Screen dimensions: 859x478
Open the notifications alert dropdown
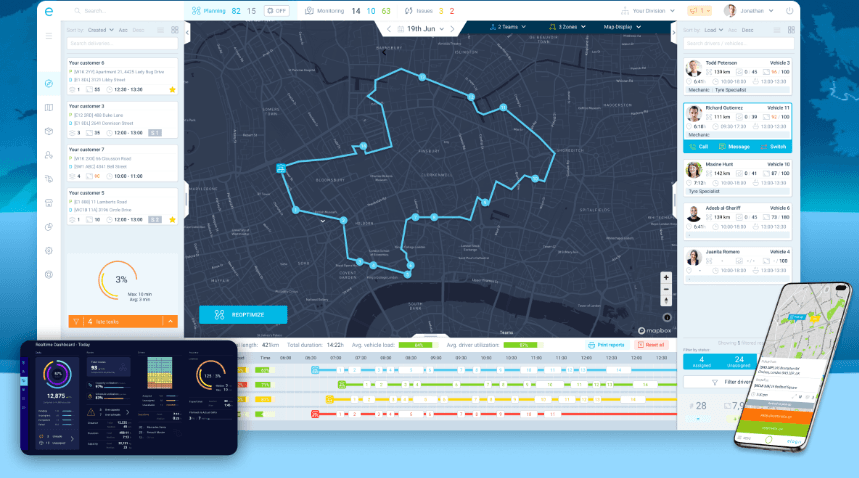pos(700,11)
